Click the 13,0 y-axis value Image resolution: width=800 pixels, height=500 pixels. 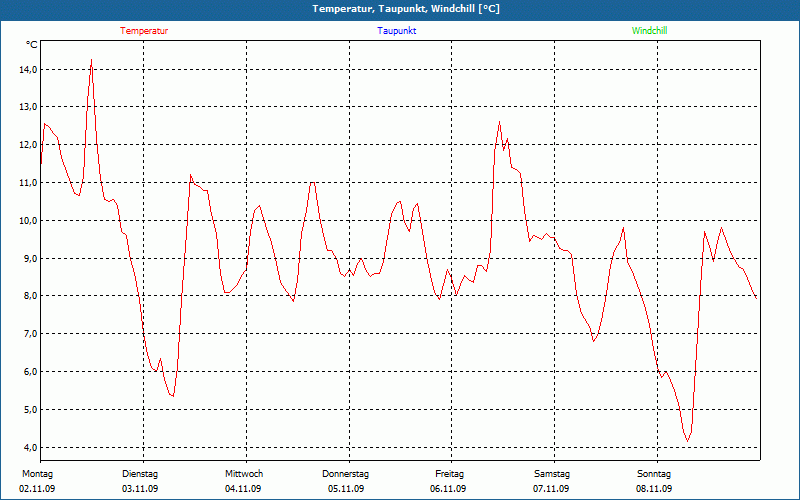click(29, 107)
